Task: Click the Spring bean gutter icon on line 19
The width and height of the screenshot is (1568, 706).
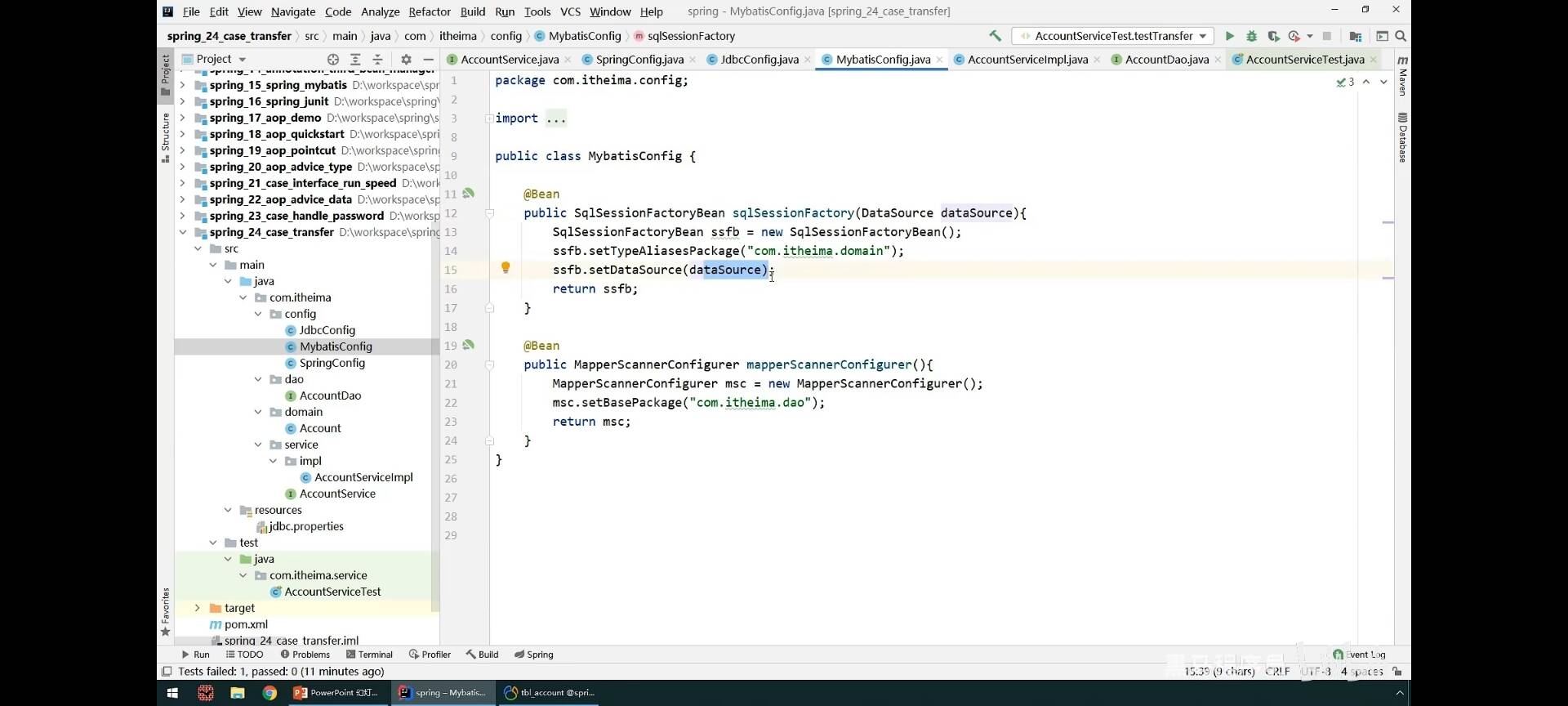Action: [x=469, y=345]
